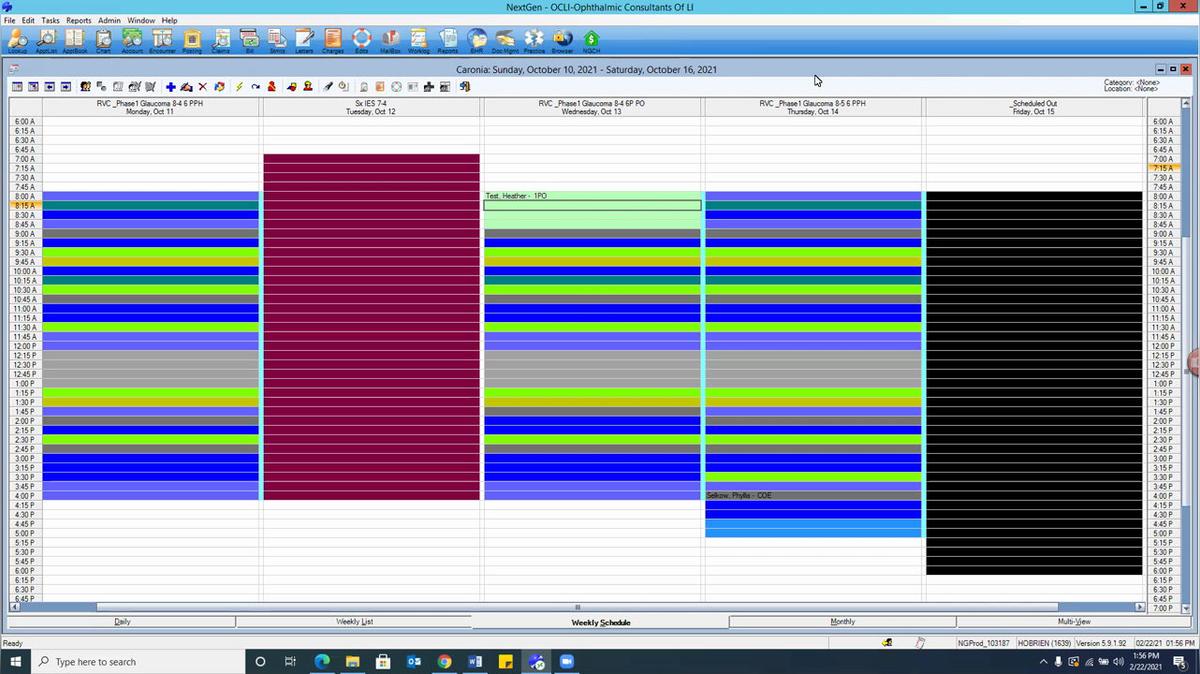Open the Claims module
Screen dimensions: 1200x674
click(x=220, y=40)
